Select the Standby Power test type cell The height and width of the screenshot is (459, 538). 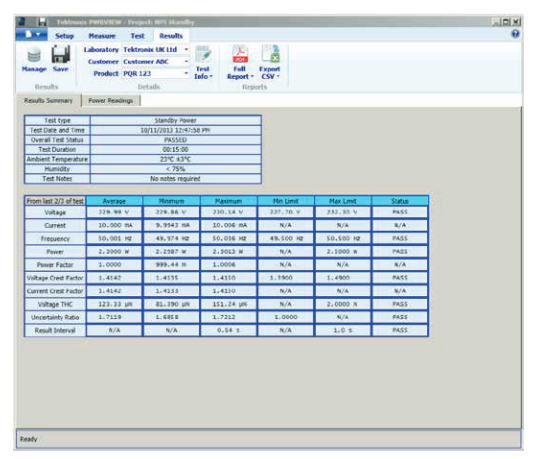pos(176,120)
